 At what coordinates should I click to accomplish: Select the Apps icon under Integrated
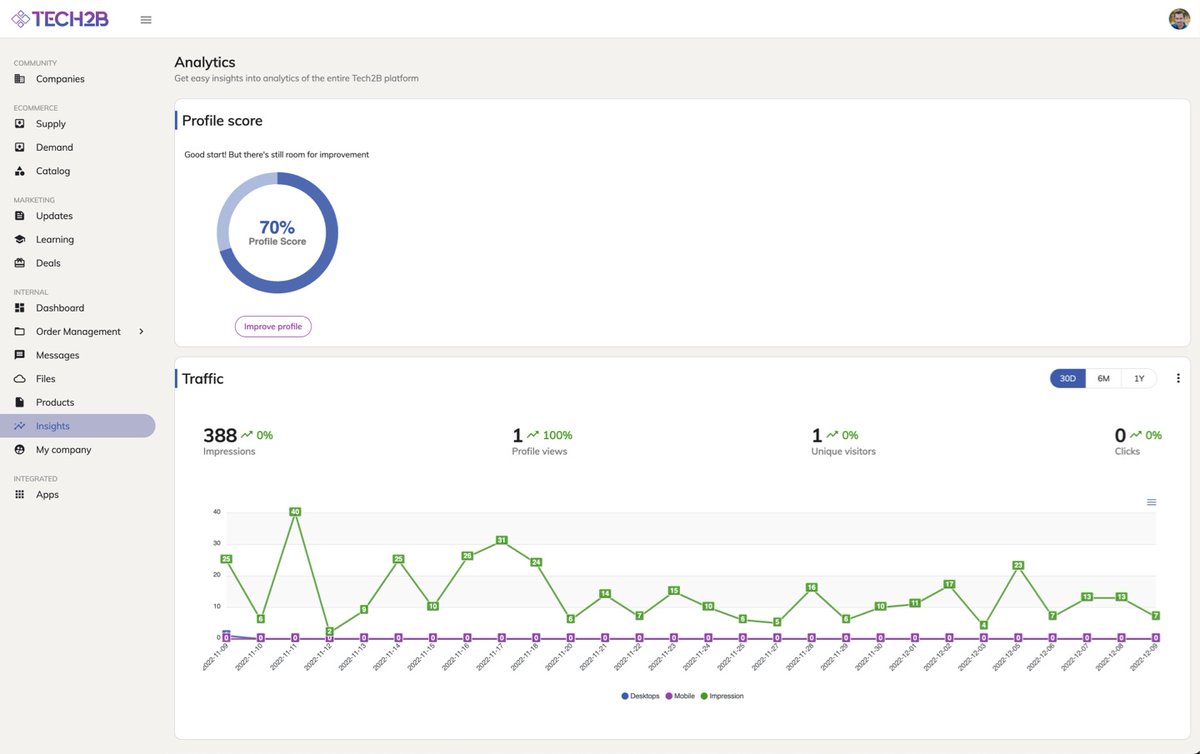pos(22,493)
